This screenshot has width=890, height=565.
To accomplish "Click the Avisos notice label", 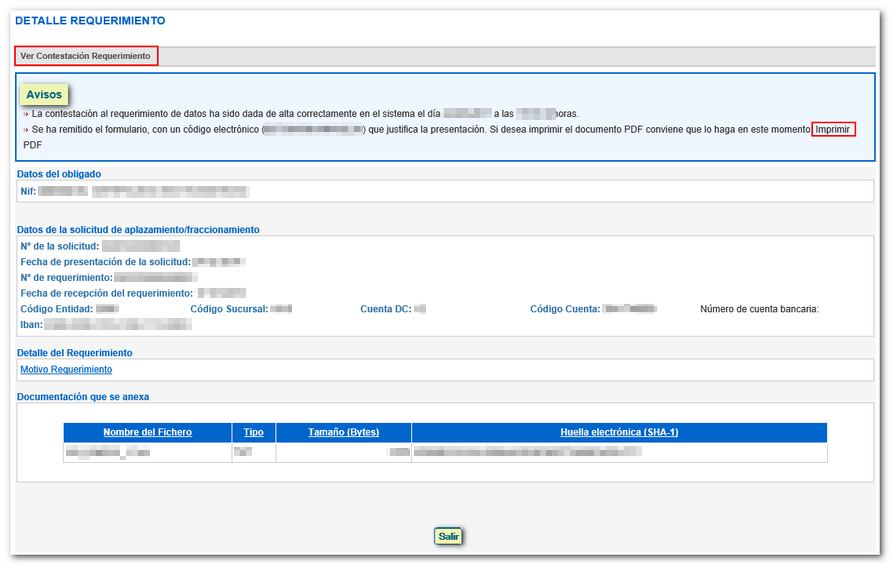I will [x=44, y=95].
